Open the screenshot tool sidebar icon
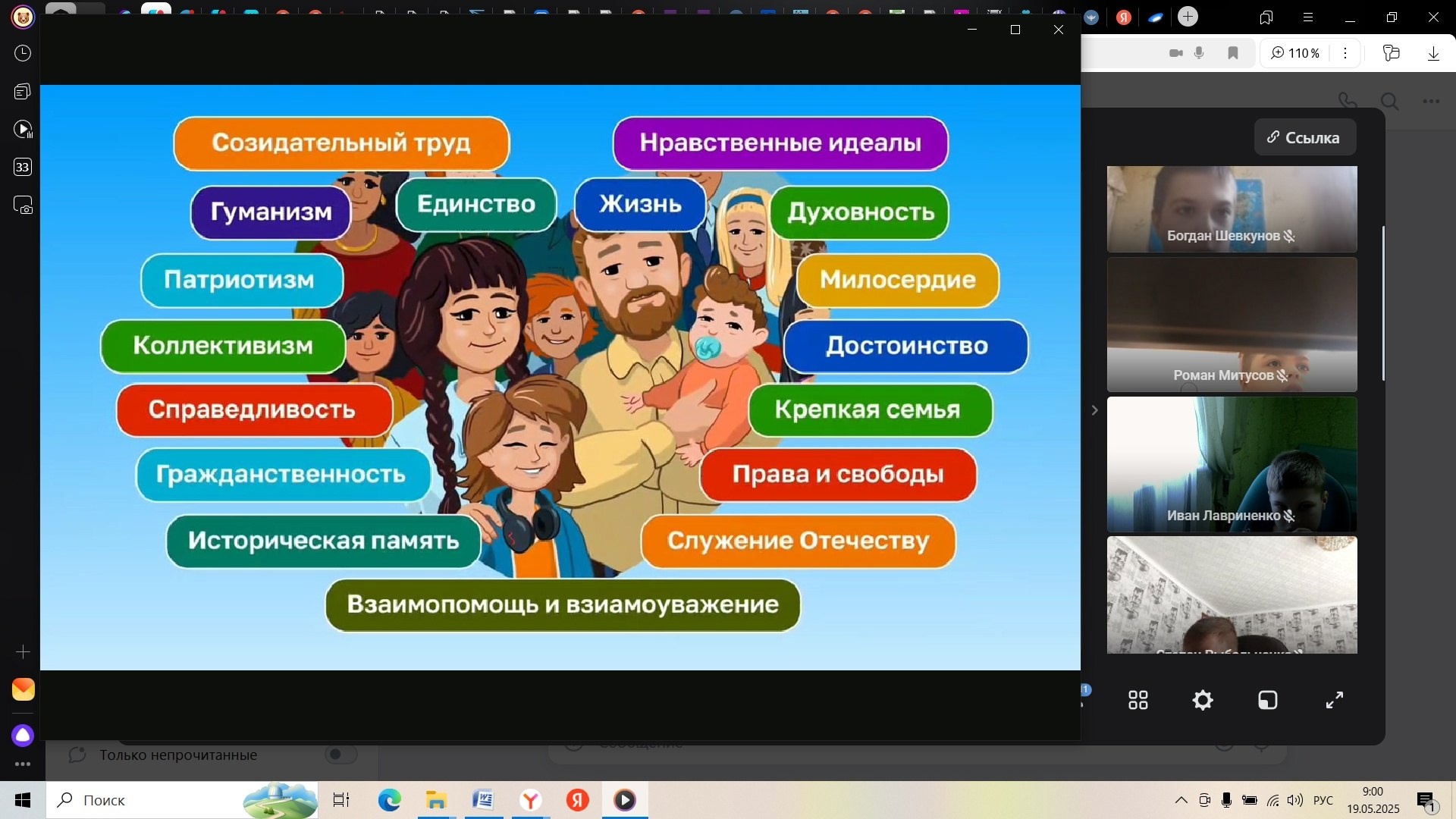 coord(23,205)
